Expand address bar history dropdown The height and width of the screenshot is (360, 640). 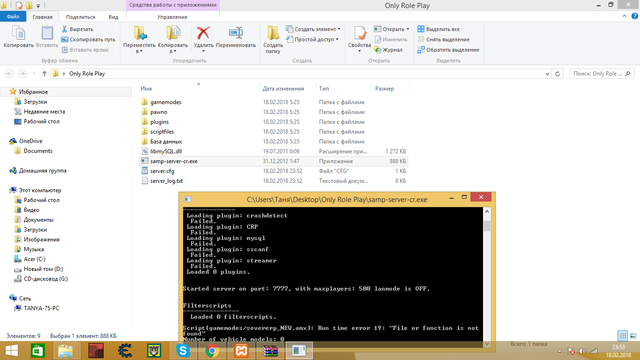click(x=547, y=74)
